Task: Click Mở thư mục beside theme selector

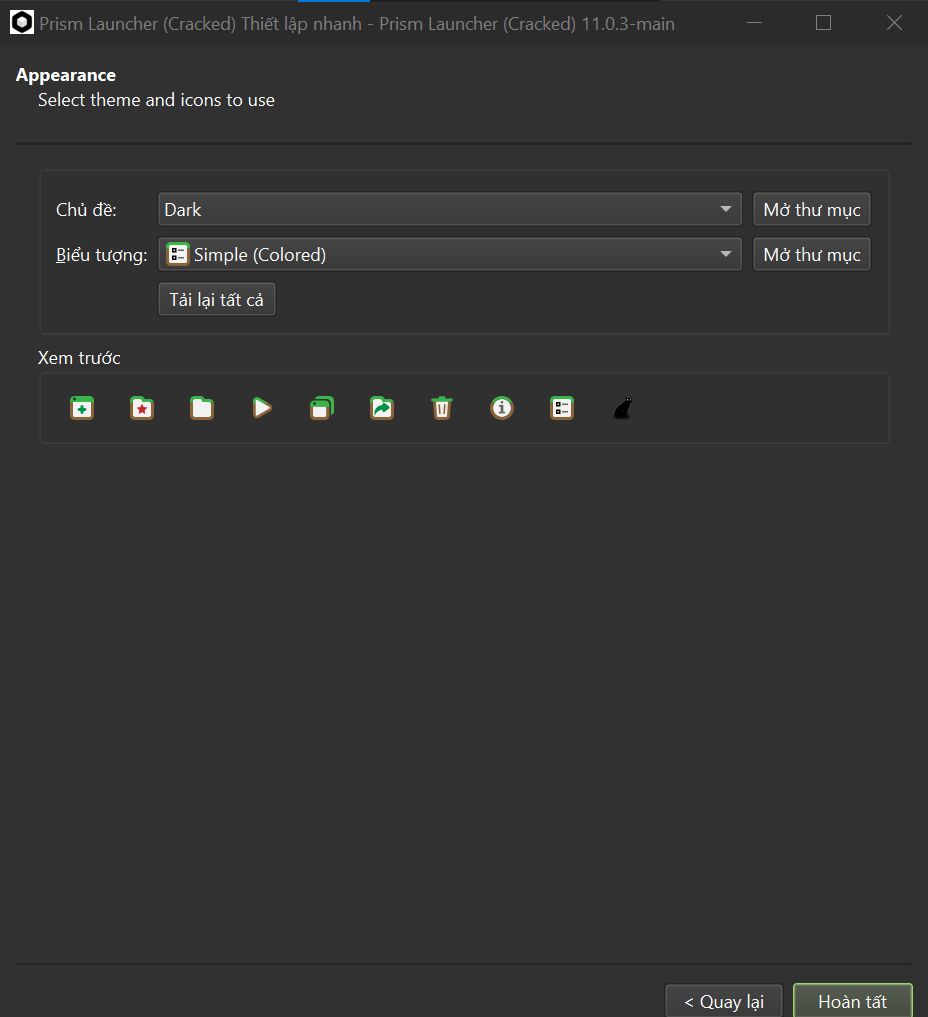Action: [812, 209]
